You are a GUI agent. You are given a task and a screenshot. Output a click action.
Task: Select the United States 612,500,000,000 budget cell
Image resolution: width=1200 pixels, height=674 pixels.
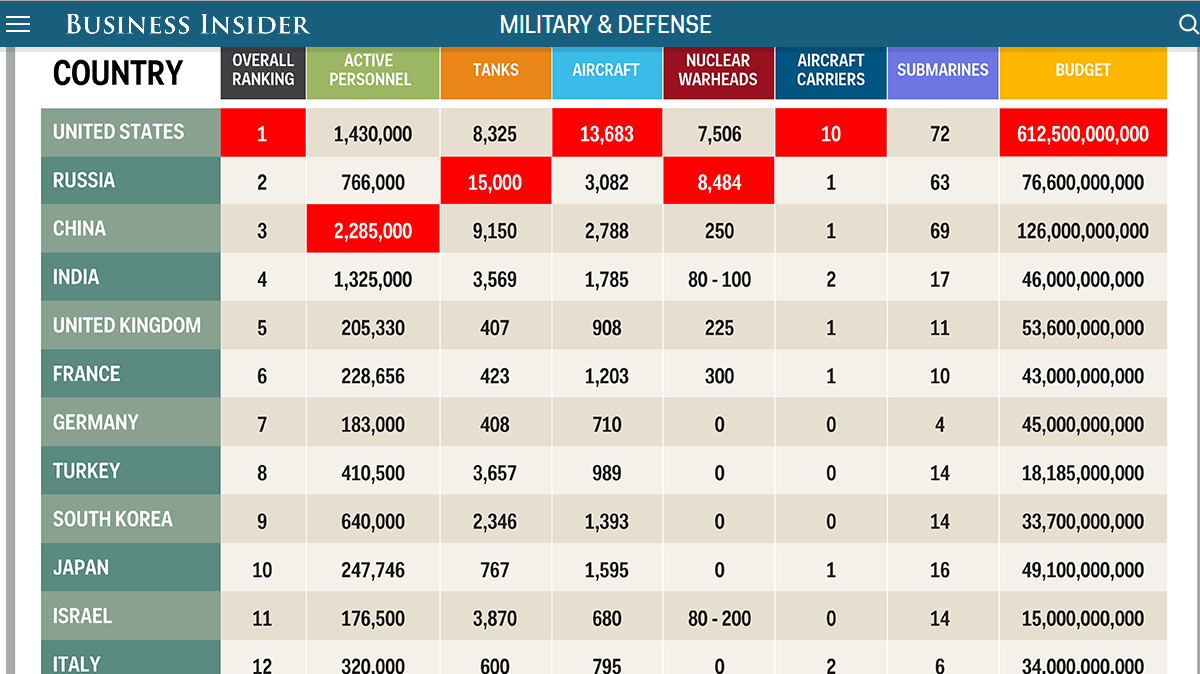click(1083, 134)
